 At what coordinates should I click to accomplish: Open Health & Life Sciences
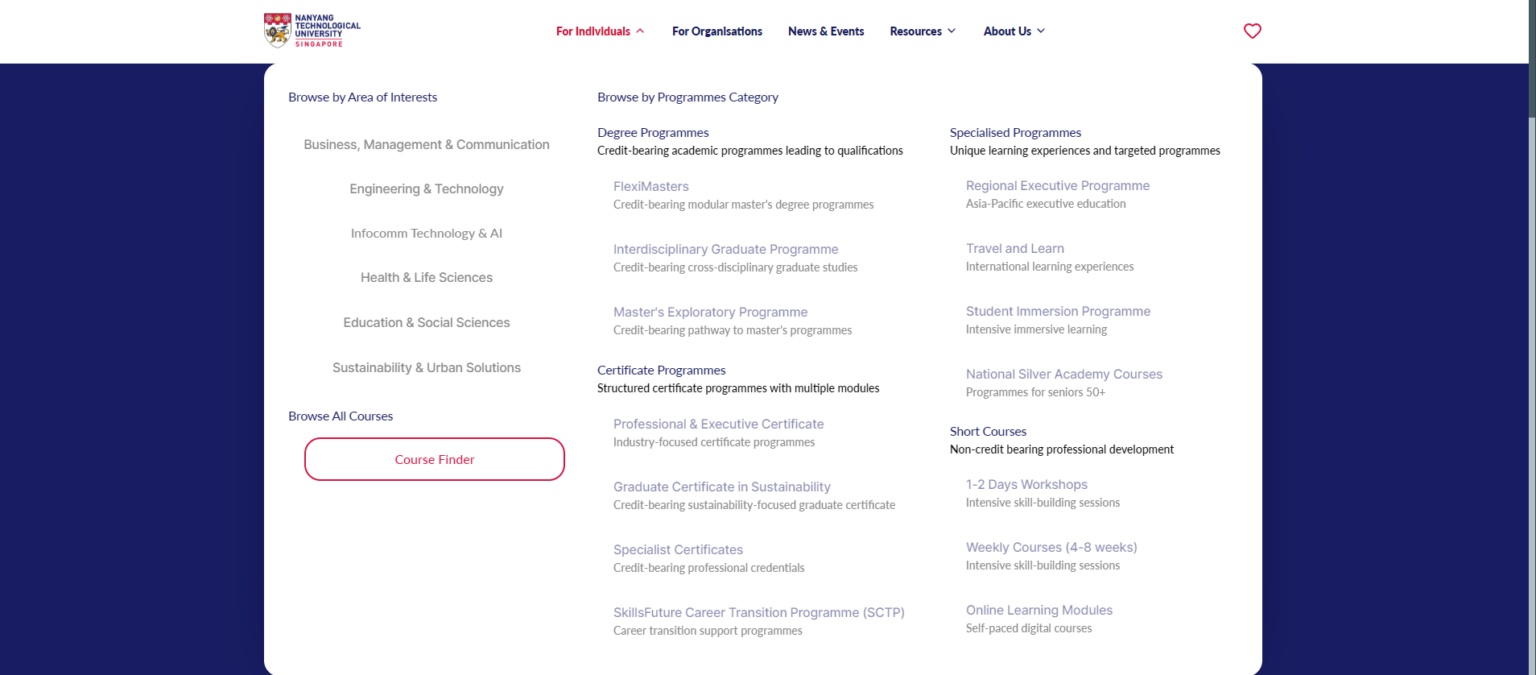[x=427, y=277]
